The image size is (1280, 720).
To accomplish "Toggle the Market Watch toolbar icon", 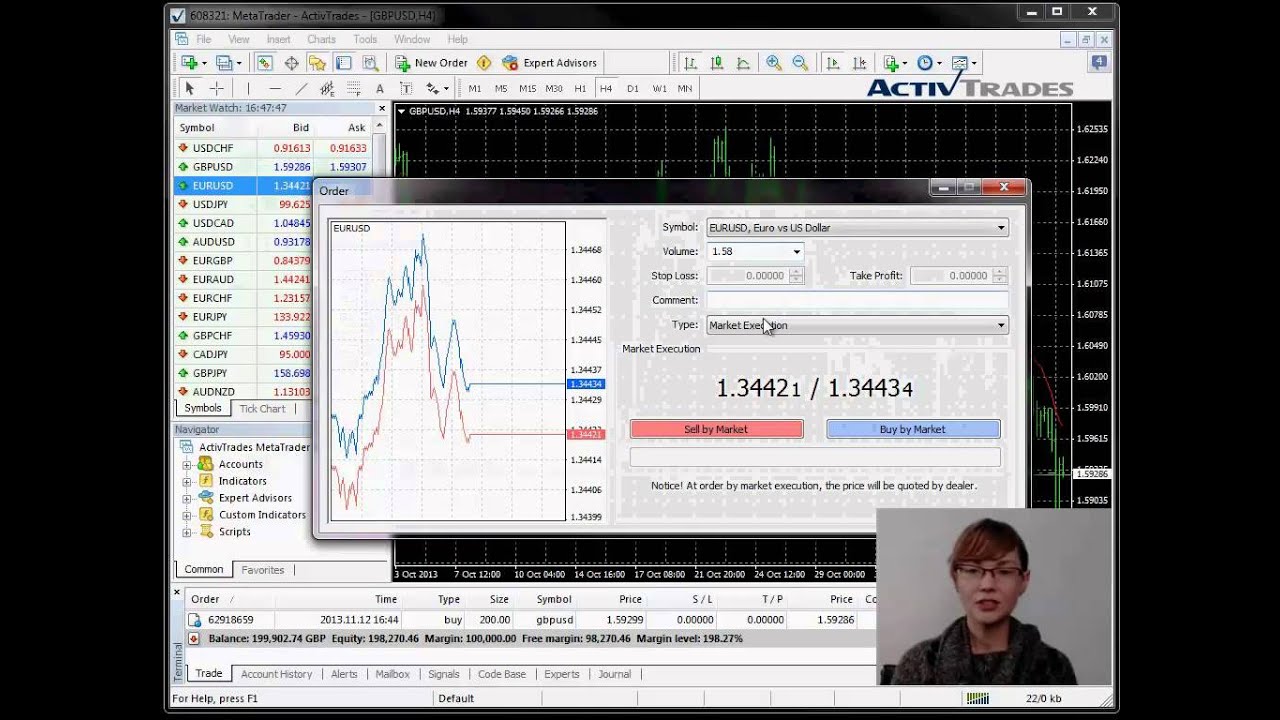I will coord(265,63).
